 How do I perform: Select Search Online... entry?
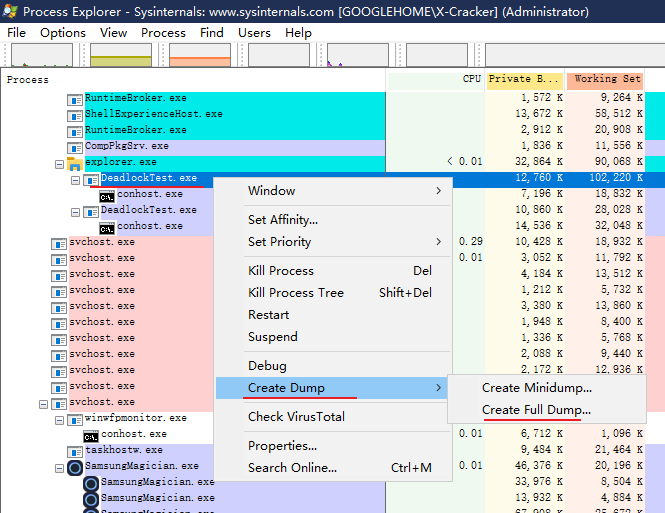[333, 468]
